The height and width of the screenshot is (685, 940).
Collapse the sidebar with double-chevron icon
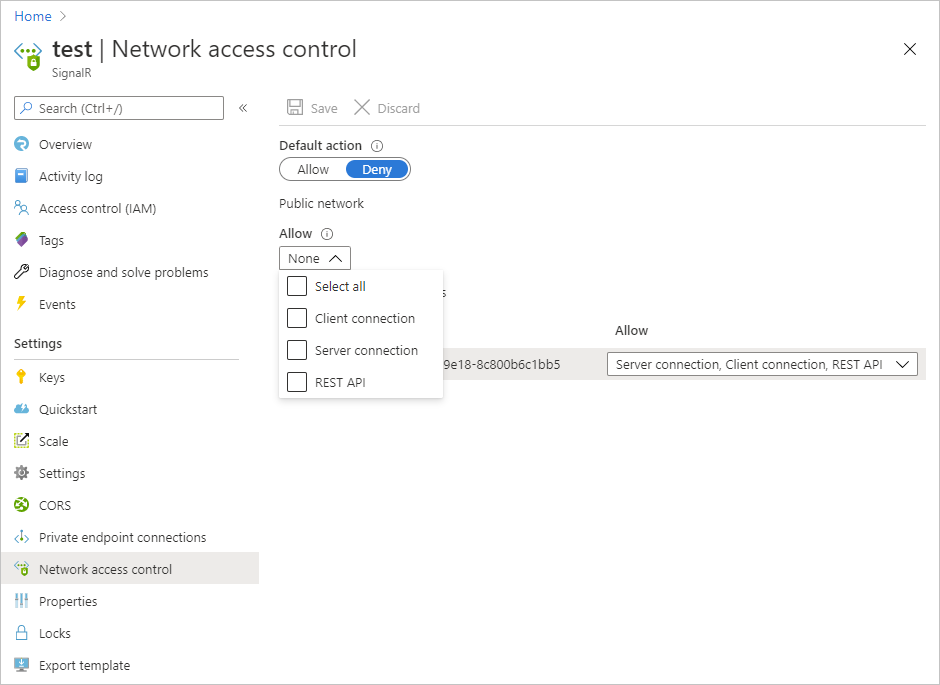coord(243,108)
